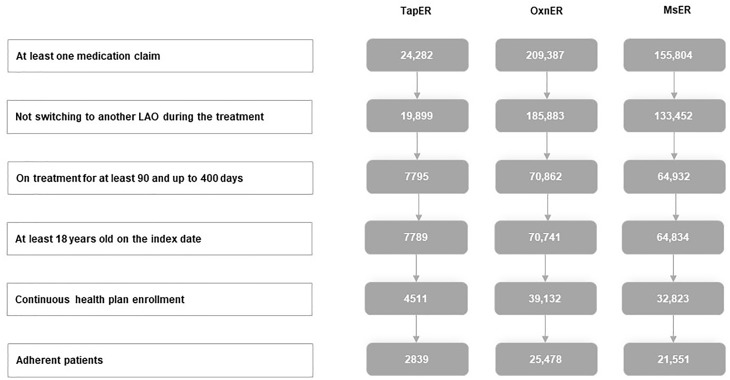The height and width of the screenshot is (380, 730).
Task: Select the 'Adherent patients' box
Action: tap(160, 360)
